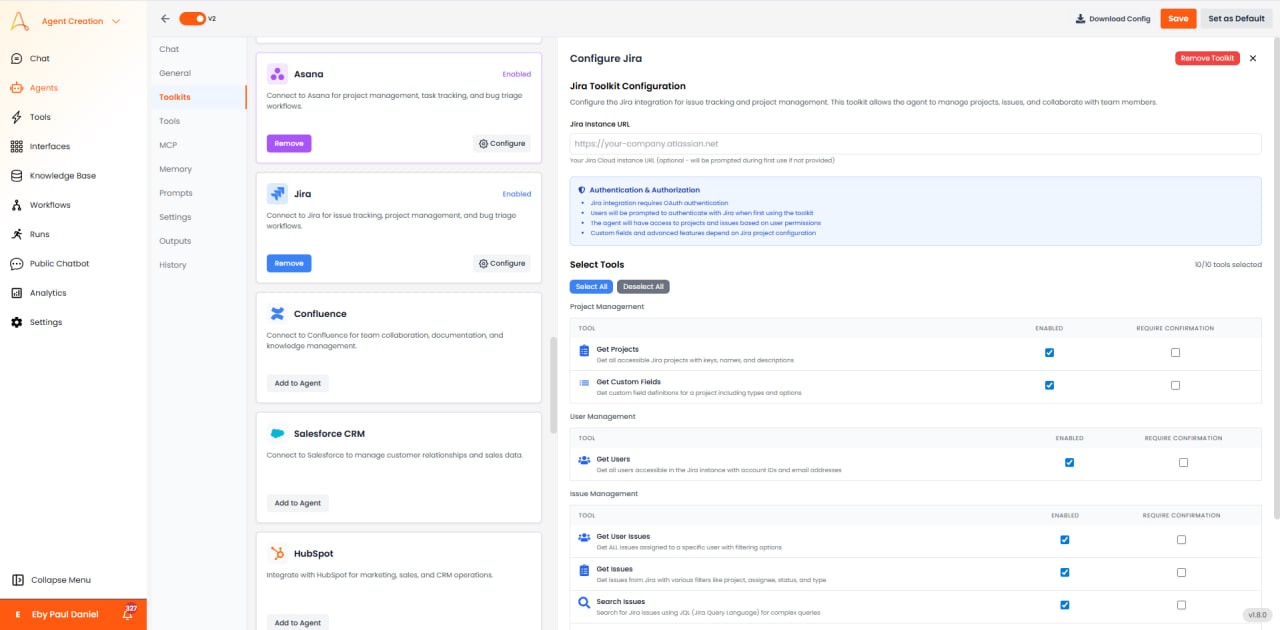Viewport: 1280px width, 630px height.
Task: Click the Save button
Action: [1177, 18]
